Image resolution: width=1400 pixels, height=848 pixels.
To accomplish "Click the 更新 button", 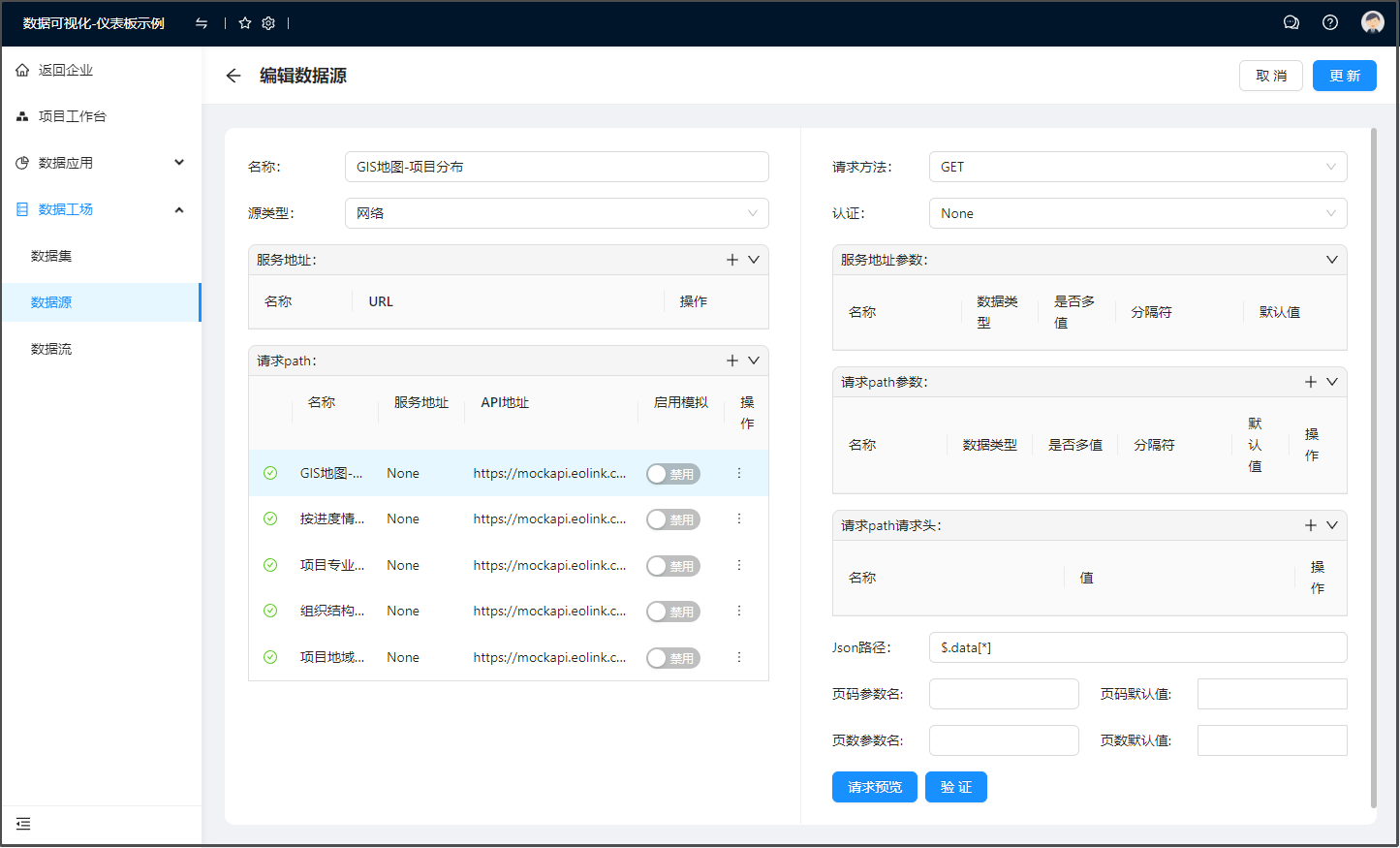I will 1344,76.
